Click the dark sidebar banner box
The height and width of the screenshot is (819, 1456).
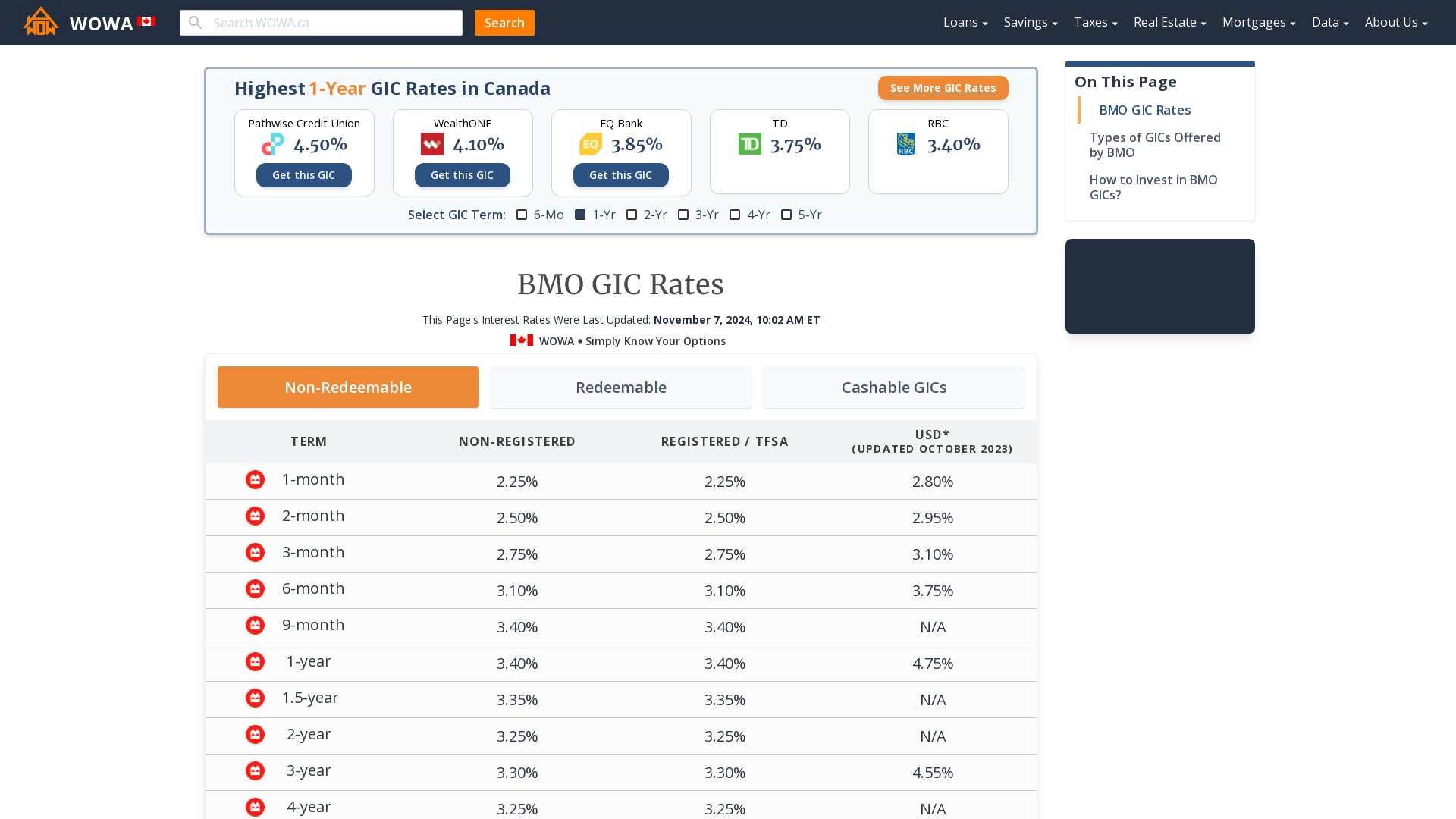[1159, 286]
